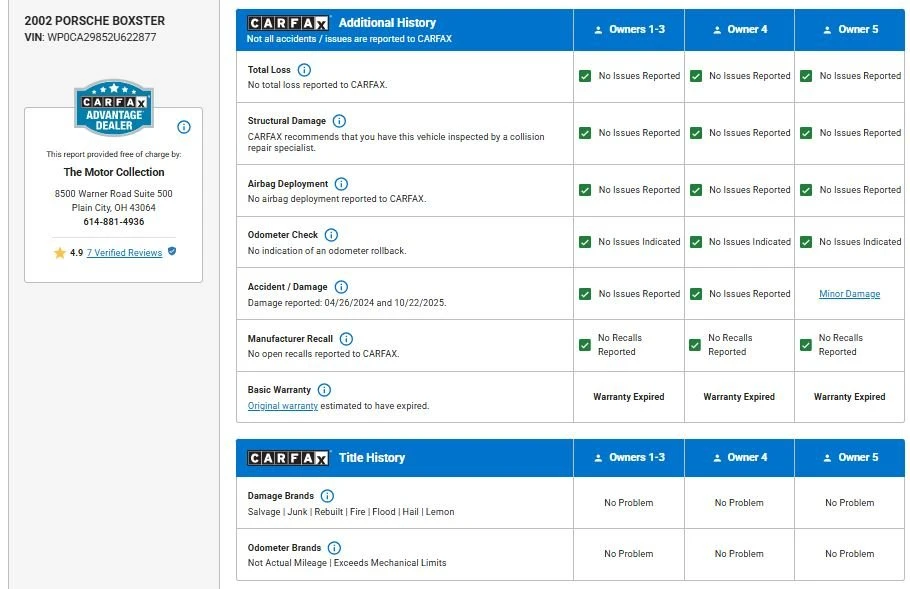Click Salvage | Junk | Rebuilt brands list
The width and height of the screenshot is (910, 589).
point(351,512)
